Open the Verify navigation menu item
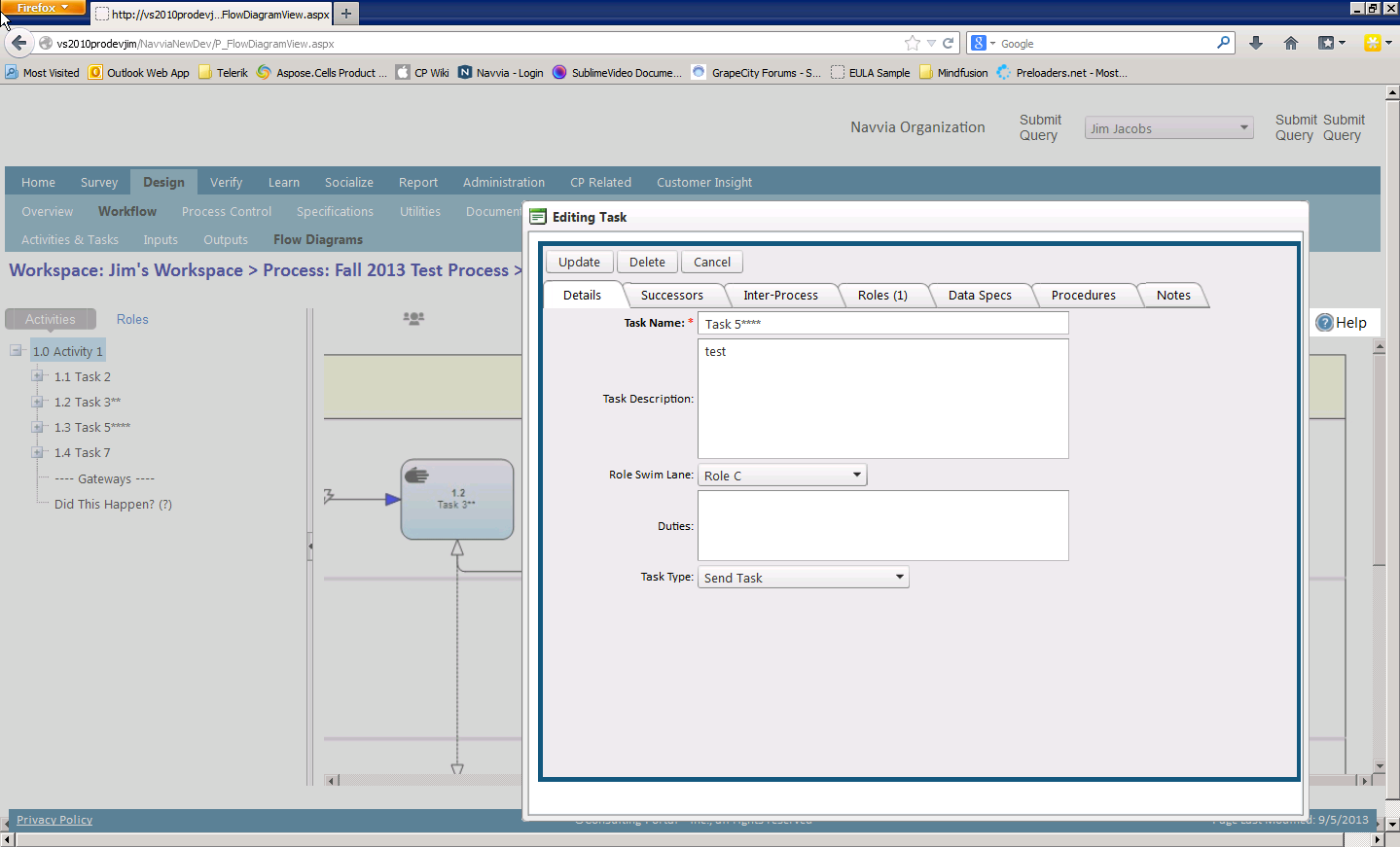 227,182
